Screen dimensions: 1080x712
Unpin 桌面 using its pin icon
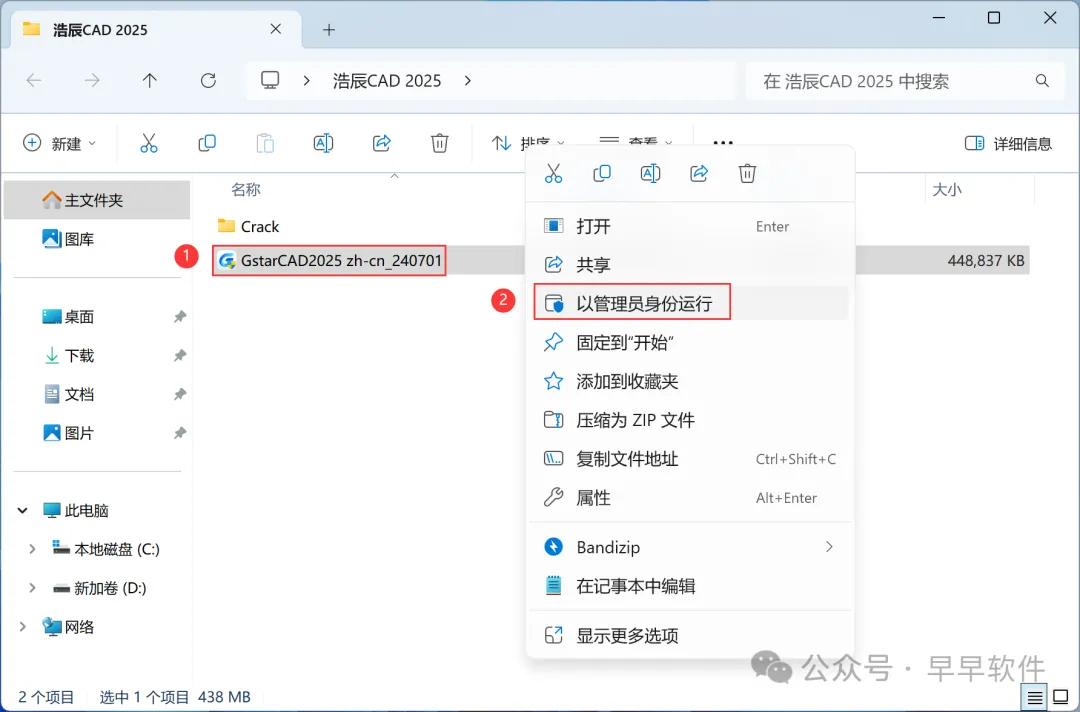180,317
